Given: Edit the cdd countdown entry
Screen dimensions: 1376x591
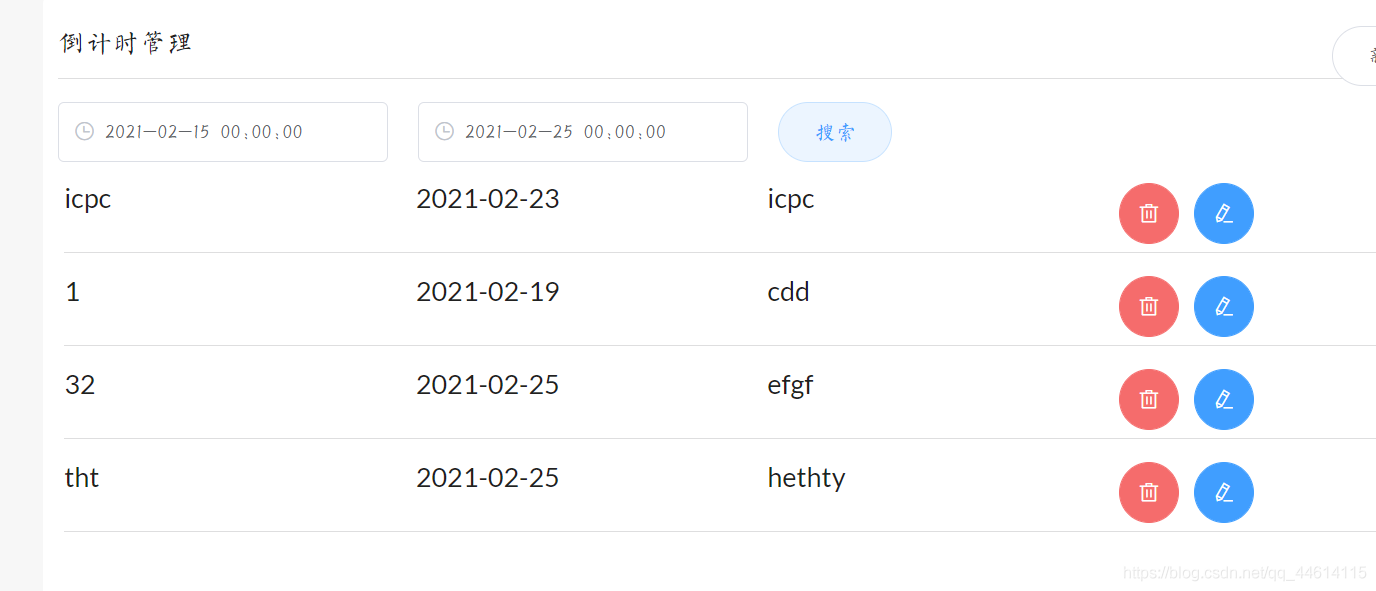Looking at the screenshot, I should point(1223,306).
